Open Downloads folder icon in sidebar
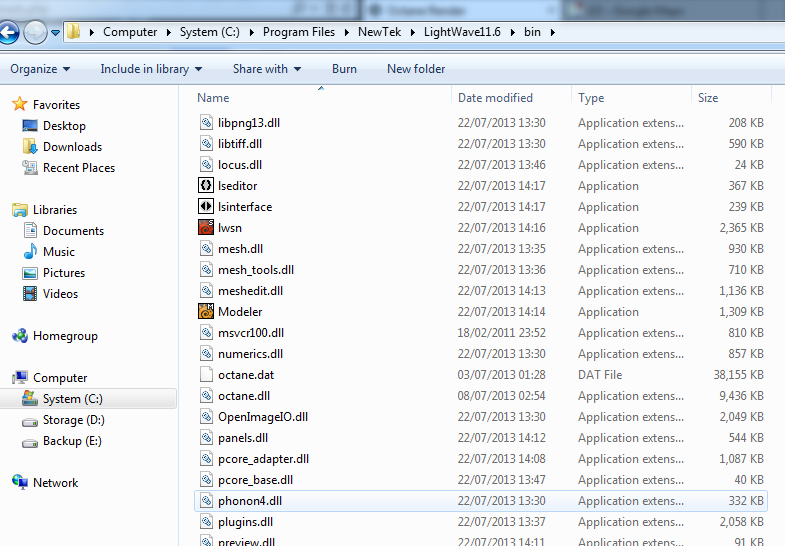 30,147
